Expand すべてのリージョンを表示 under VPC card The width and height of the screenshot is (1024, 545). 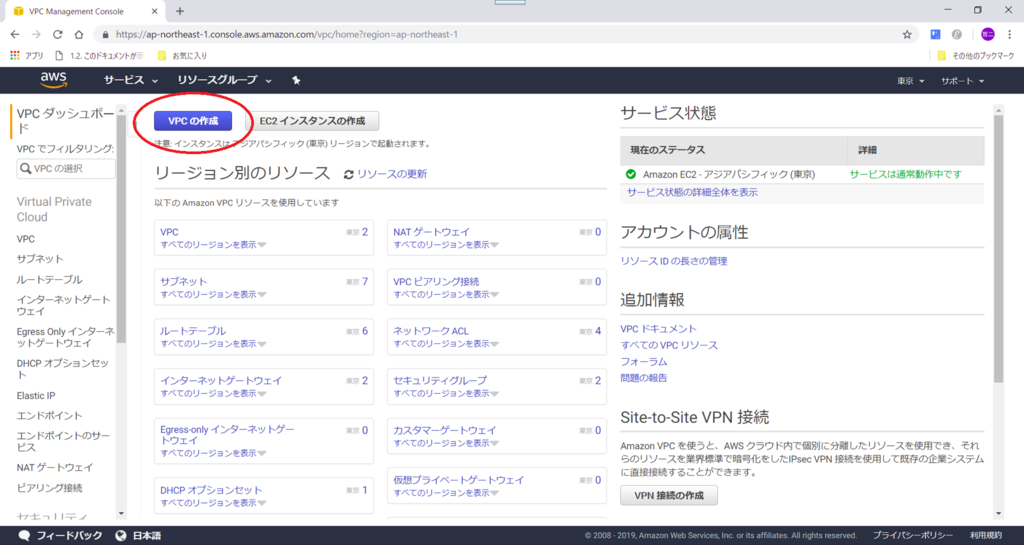213,245
